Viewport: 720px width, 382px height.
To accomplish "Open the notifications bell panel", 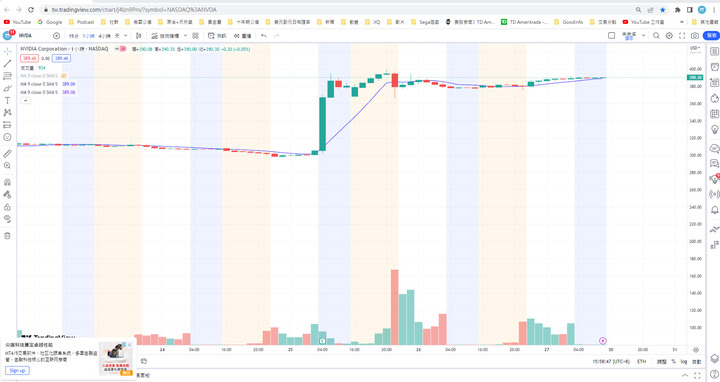I will click(x=714, y=210).
